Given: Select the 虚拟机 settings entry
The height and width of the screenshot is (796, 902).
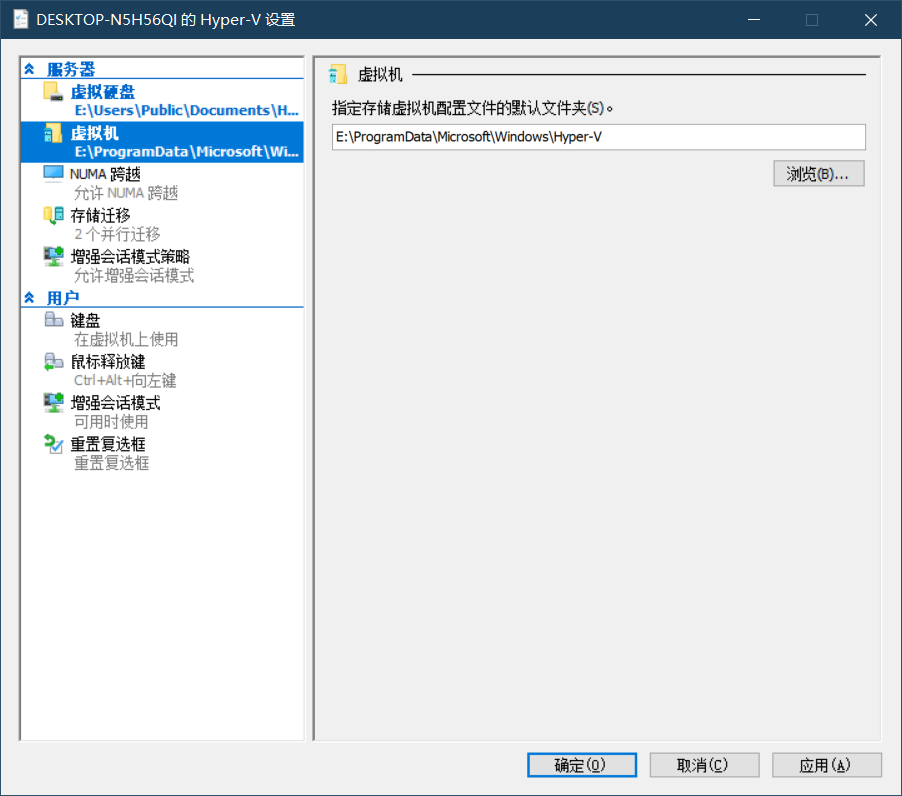Looking at the screenshot, I should coord(162,142).
